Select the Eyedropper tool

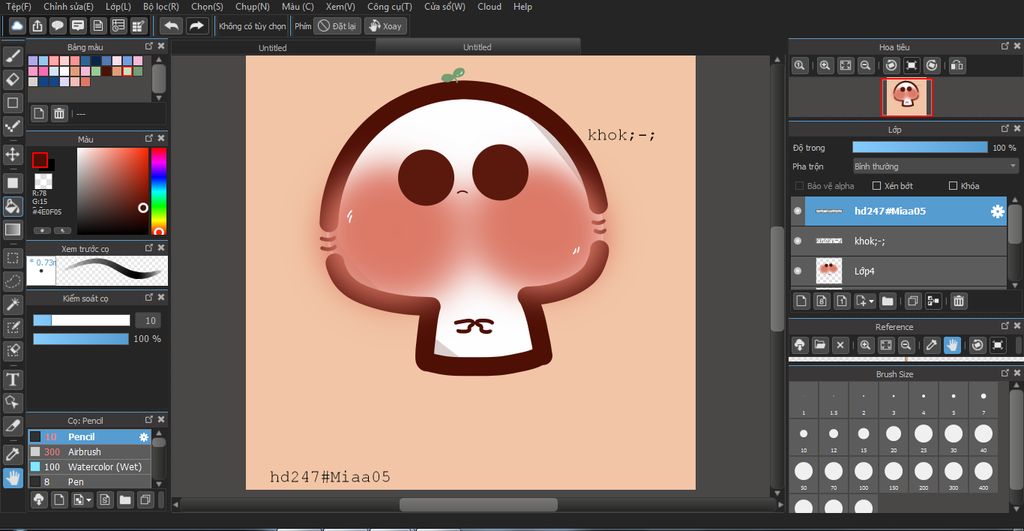(x=12, y=455)
